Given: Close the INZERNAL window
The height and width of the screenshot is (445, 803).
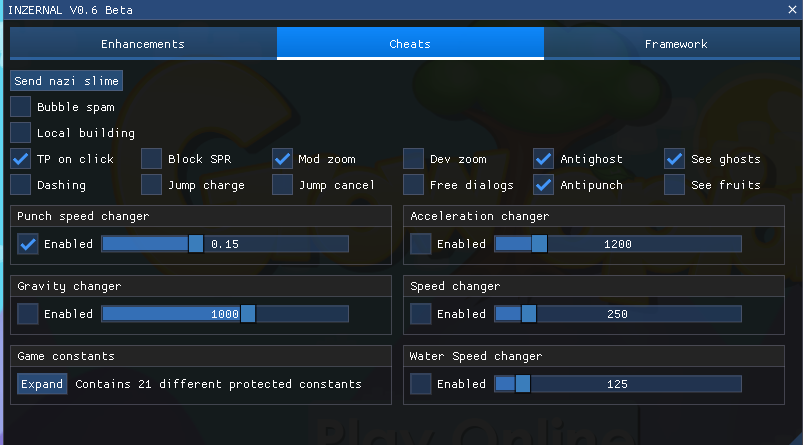Looking at the screenshot, I should click(x=792, y=10).
